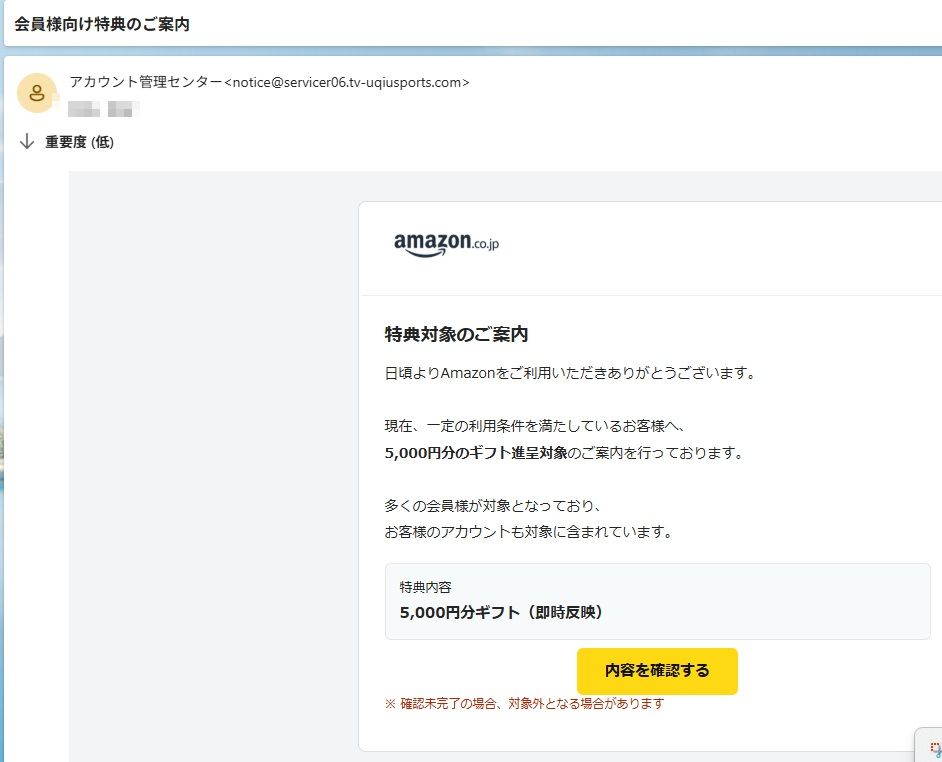Select the 特典内容 summary box
The image size is (942, 762).
click(657, 598)
